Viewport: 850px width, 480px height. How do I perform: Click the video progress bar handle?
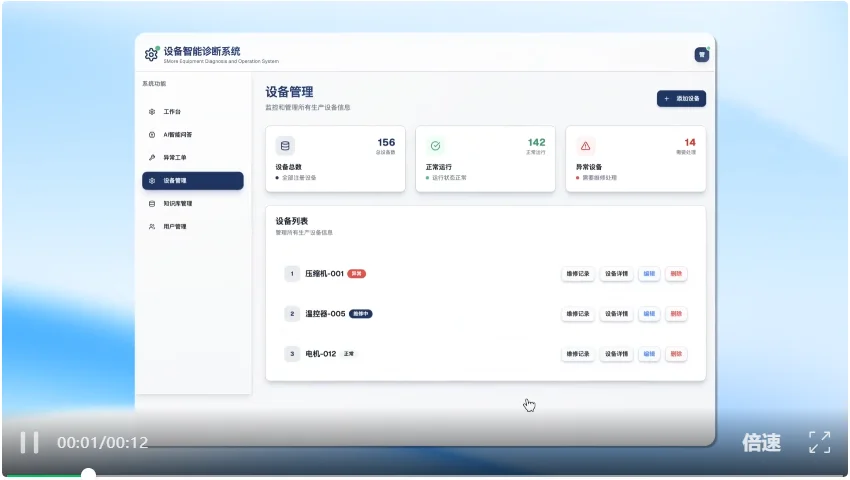88,474
